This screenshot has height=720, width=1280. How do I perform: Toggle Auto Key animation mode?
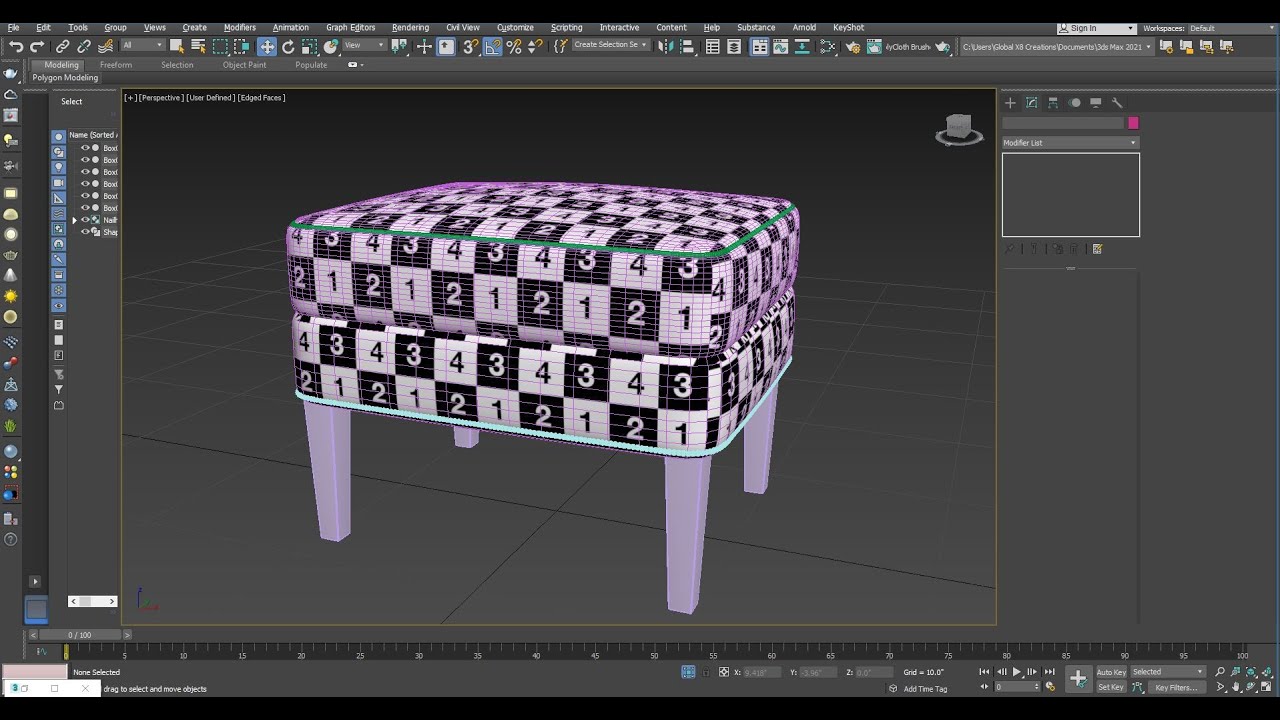pyautogui.click(x=1111, y=672)
